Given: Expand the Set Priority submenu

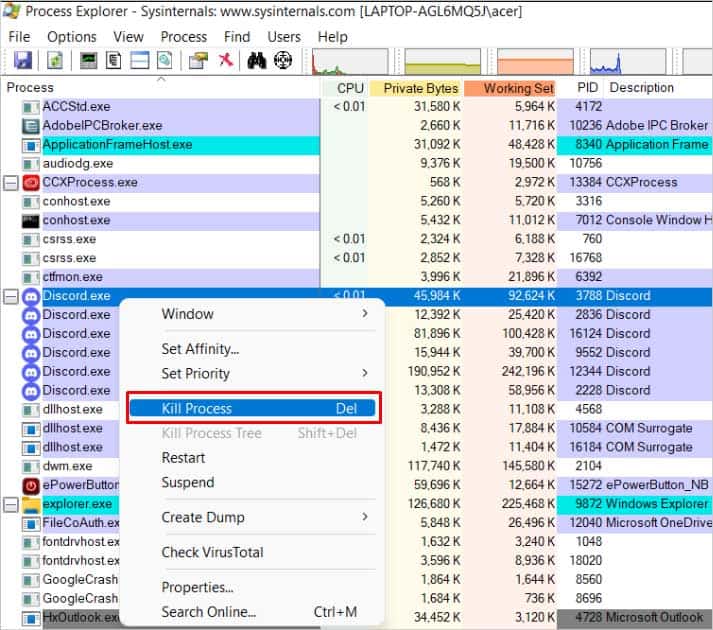Looking at the screenshot, I should [x=253, y=373].
